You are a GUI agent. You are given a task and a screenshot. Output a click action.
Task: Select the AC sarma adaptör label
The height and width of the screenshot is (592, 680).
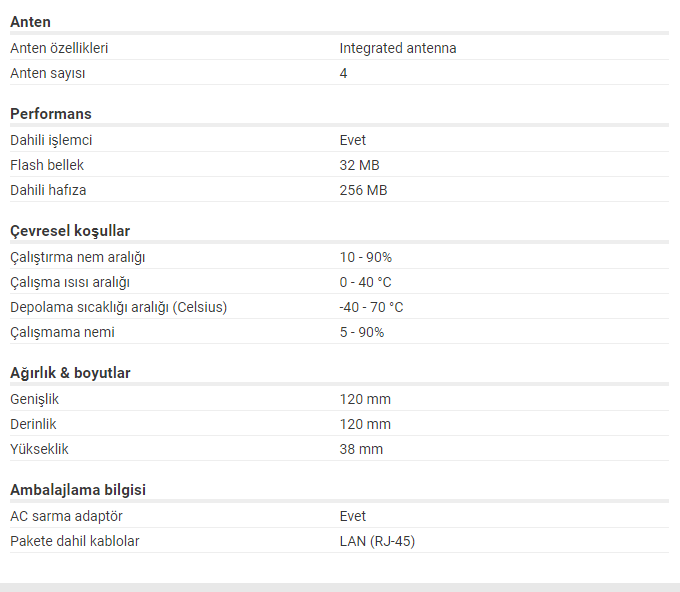(66, 516)
